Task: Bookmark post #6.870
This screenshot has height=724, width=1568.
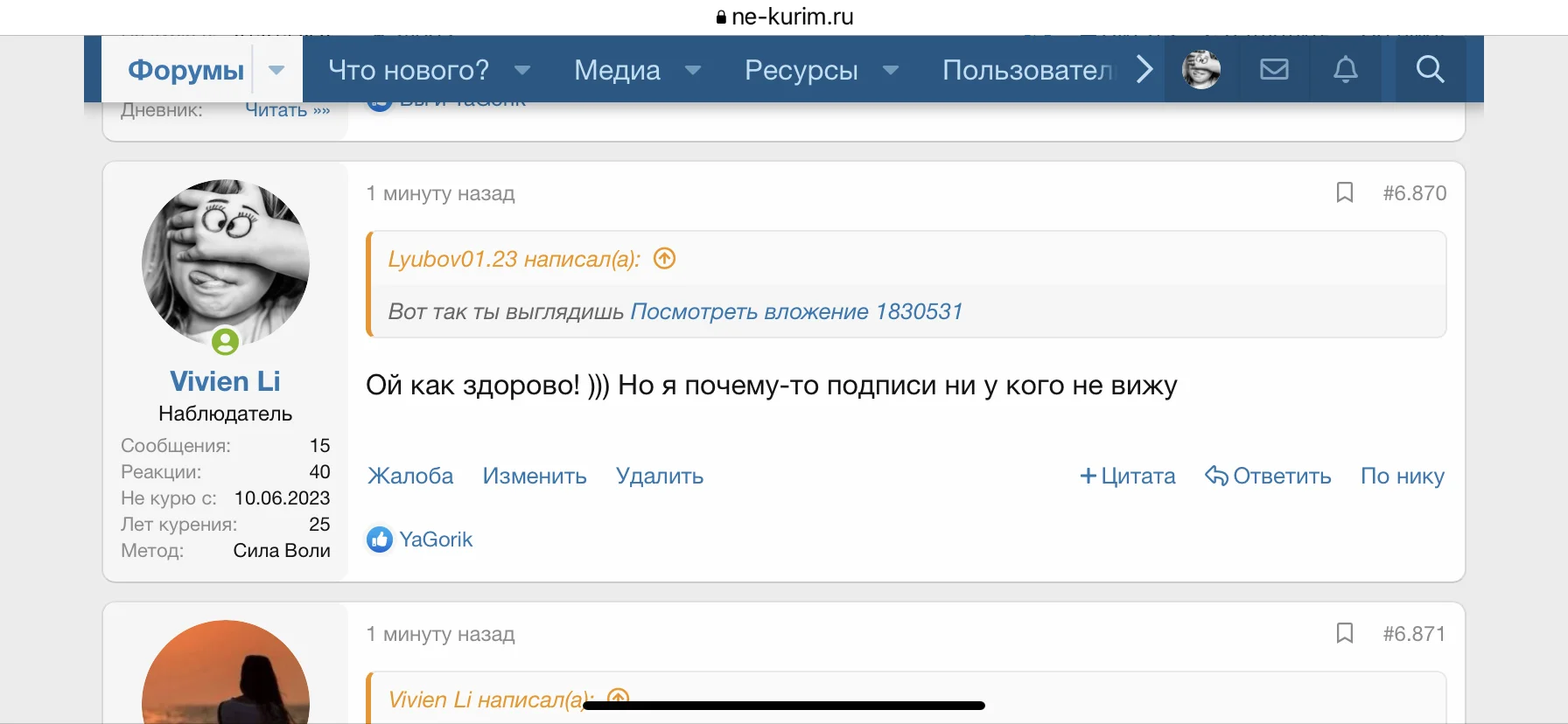Action: pyautogui.click(x=1345, y=192)
